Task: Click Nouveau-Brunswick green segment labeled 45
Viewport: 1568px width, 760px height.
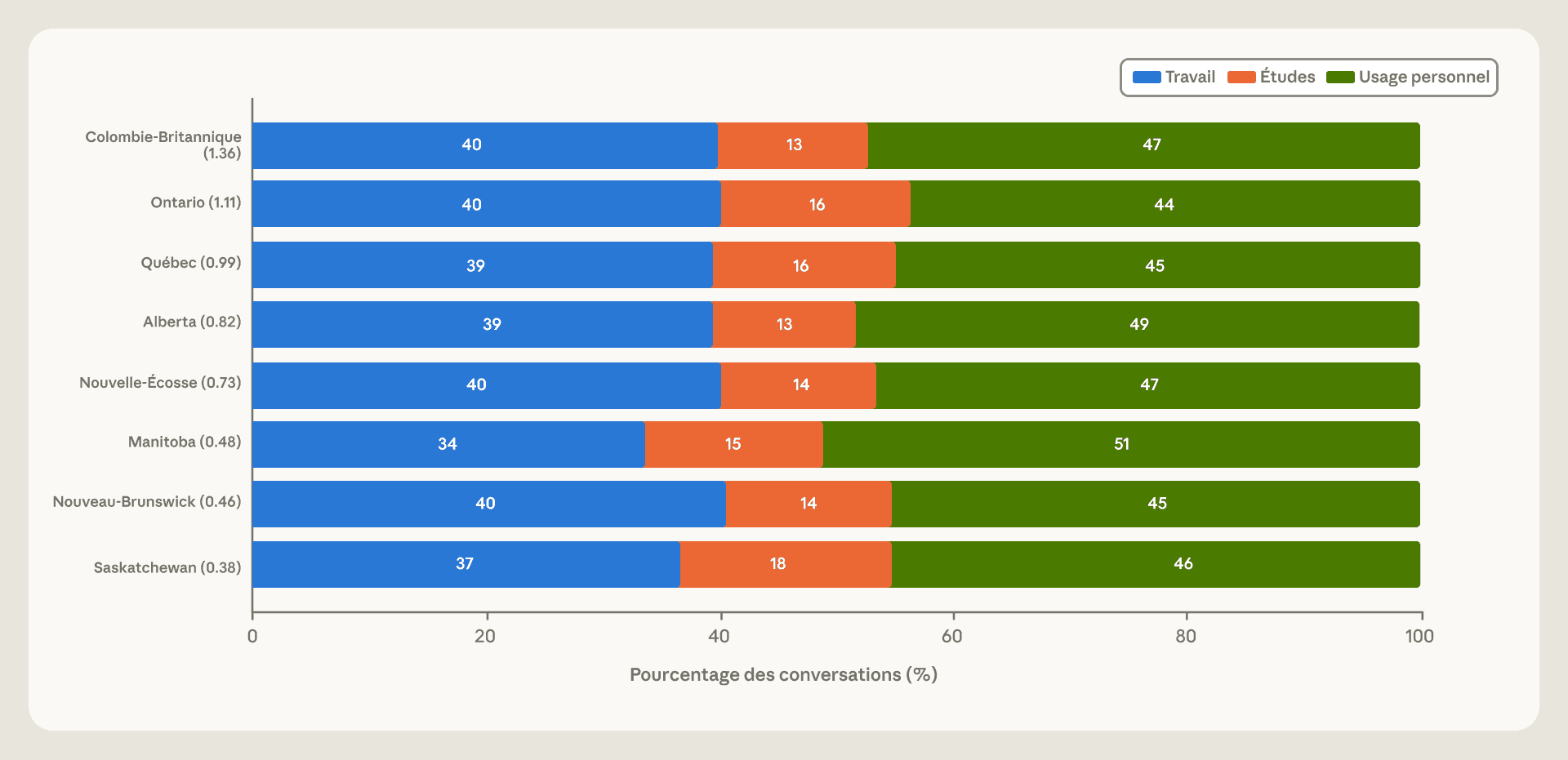Action: [x=1156, y=504]
